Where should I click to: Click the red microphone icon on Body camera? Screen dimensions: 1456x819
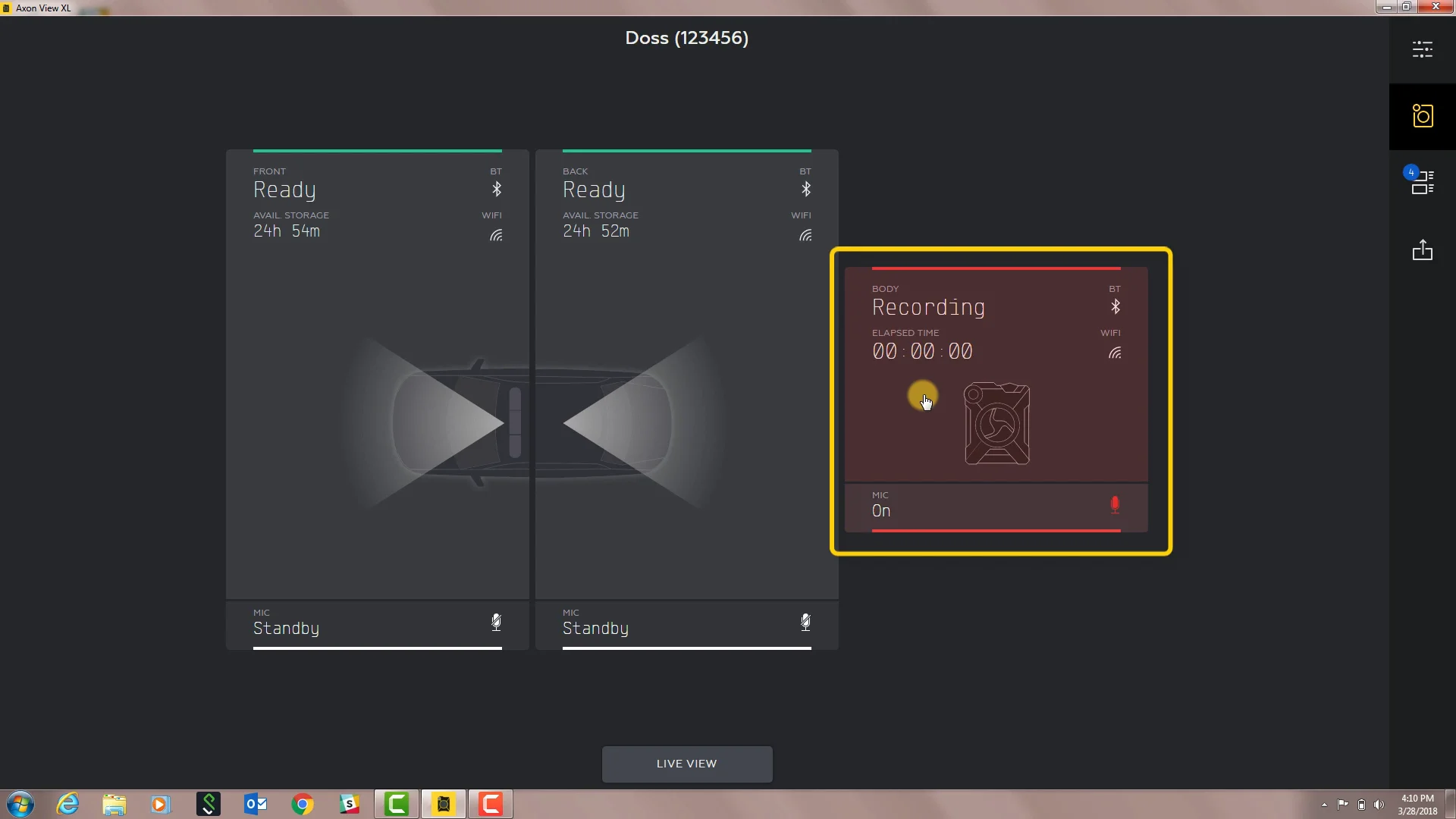pyautogui.click(x=1116, y=504)
